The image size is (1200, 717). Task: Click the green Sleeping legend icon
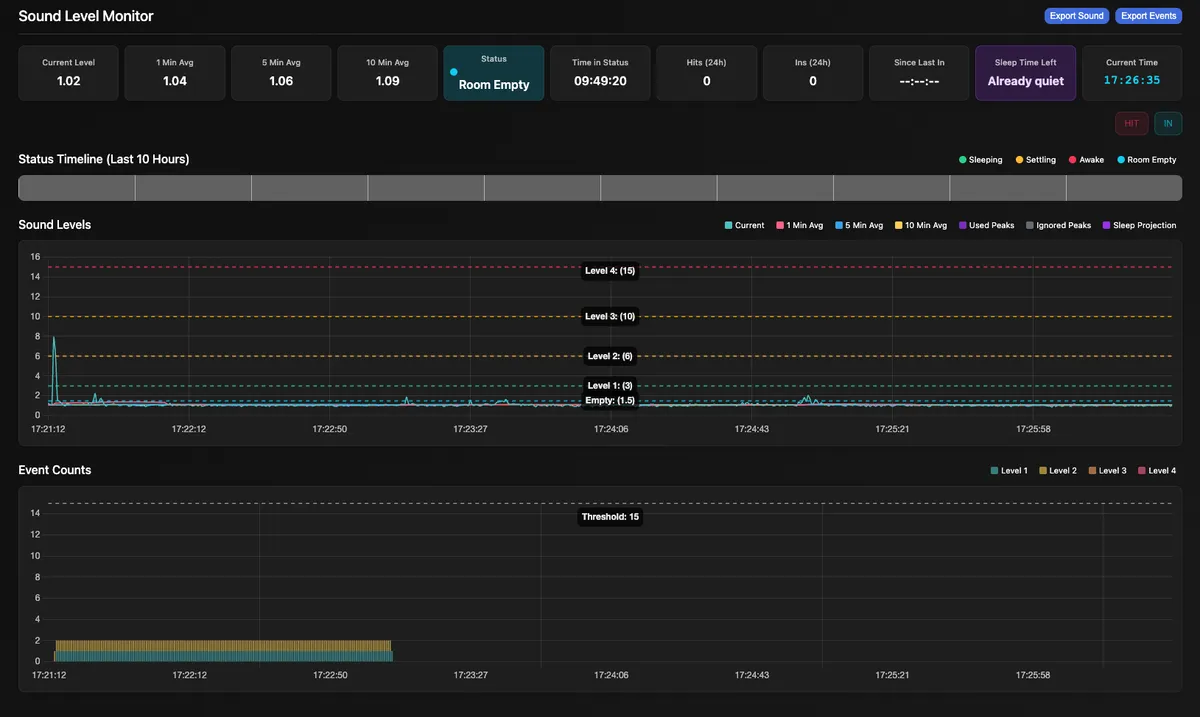click(963, 159)
